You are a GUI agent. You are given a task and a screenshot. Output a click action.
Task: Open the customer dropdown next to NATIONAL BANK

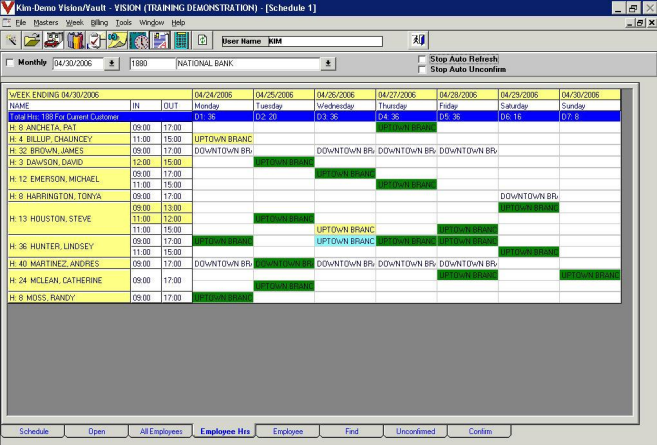pos(328,63)
